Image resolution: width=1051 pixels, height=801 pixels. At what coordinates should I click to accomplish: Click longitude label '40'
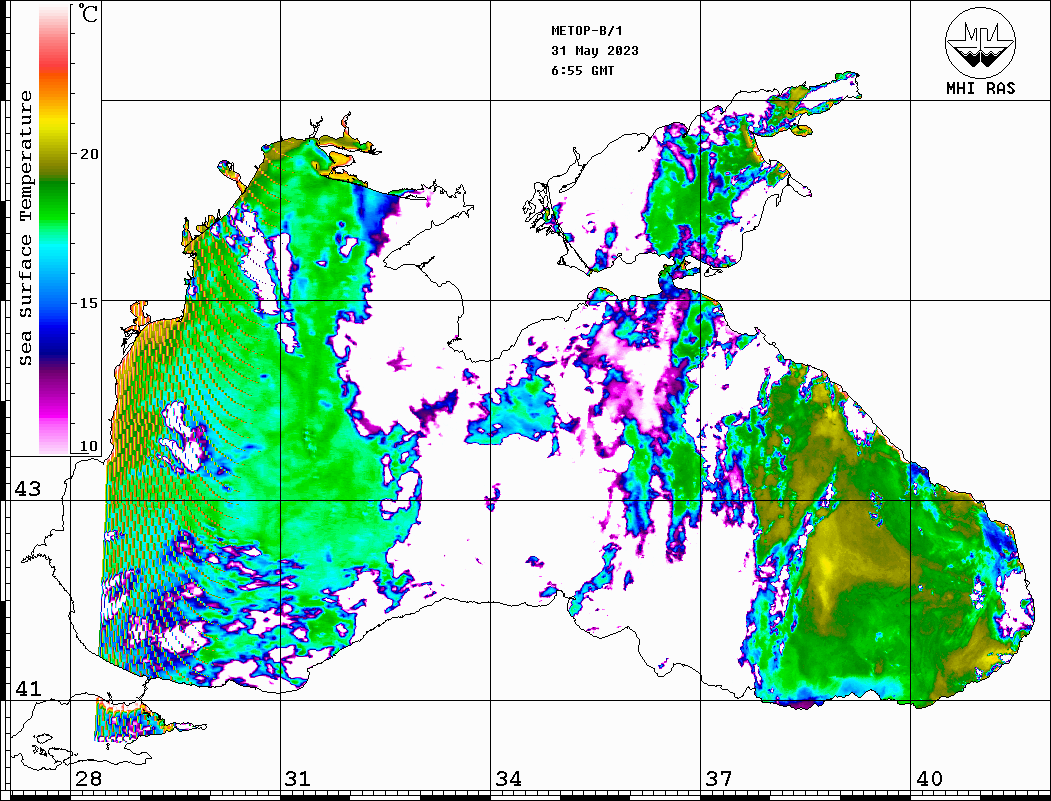[x=929, y=779]
